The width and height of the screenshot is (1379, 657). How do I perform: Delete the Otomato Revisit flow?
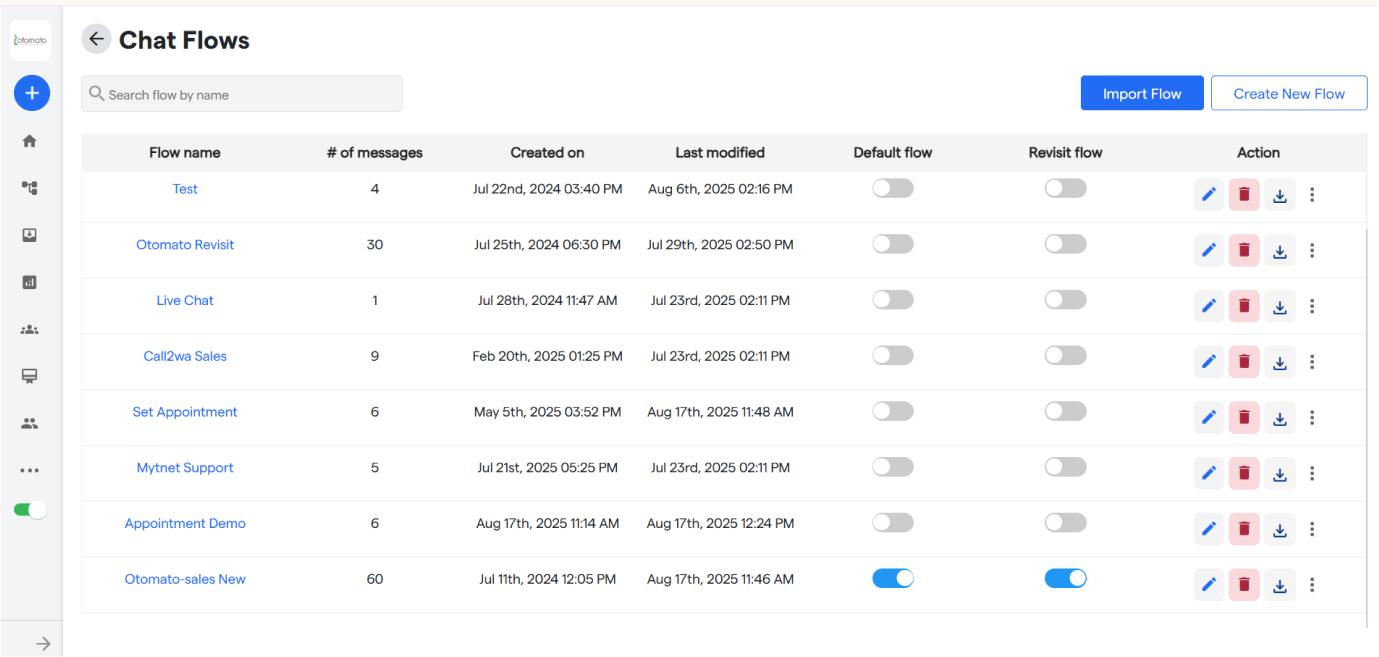(1244, 251)
